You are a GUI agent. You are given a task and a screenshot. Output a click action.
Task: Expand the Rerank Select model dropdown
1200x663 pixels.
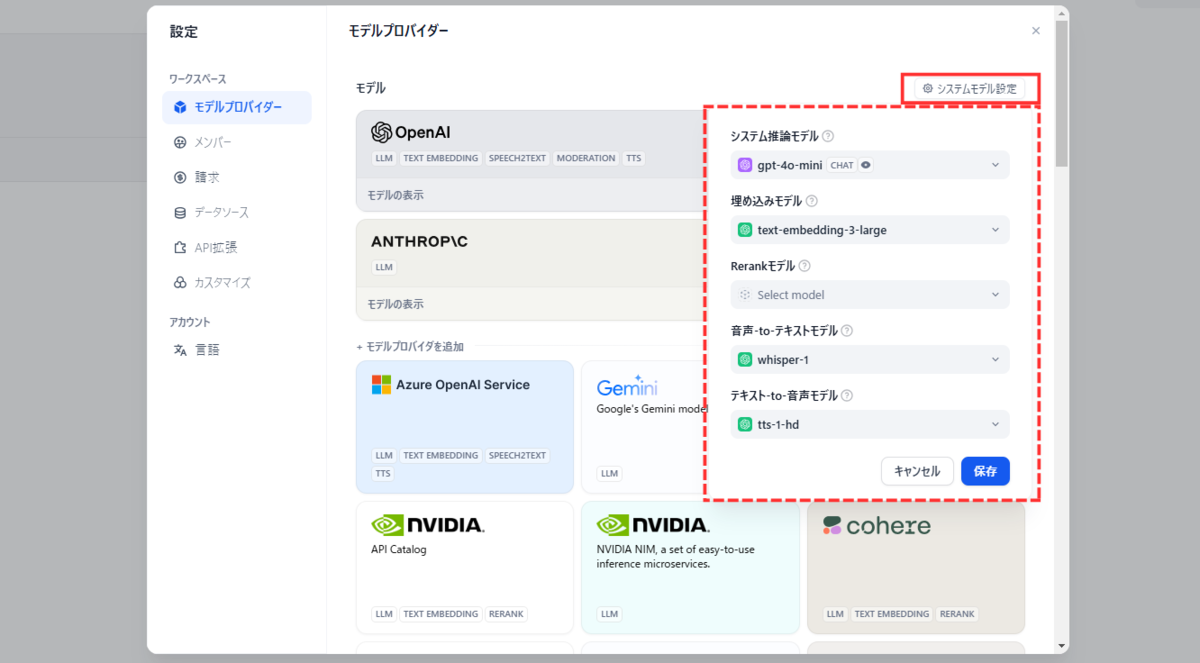[870, 295]
